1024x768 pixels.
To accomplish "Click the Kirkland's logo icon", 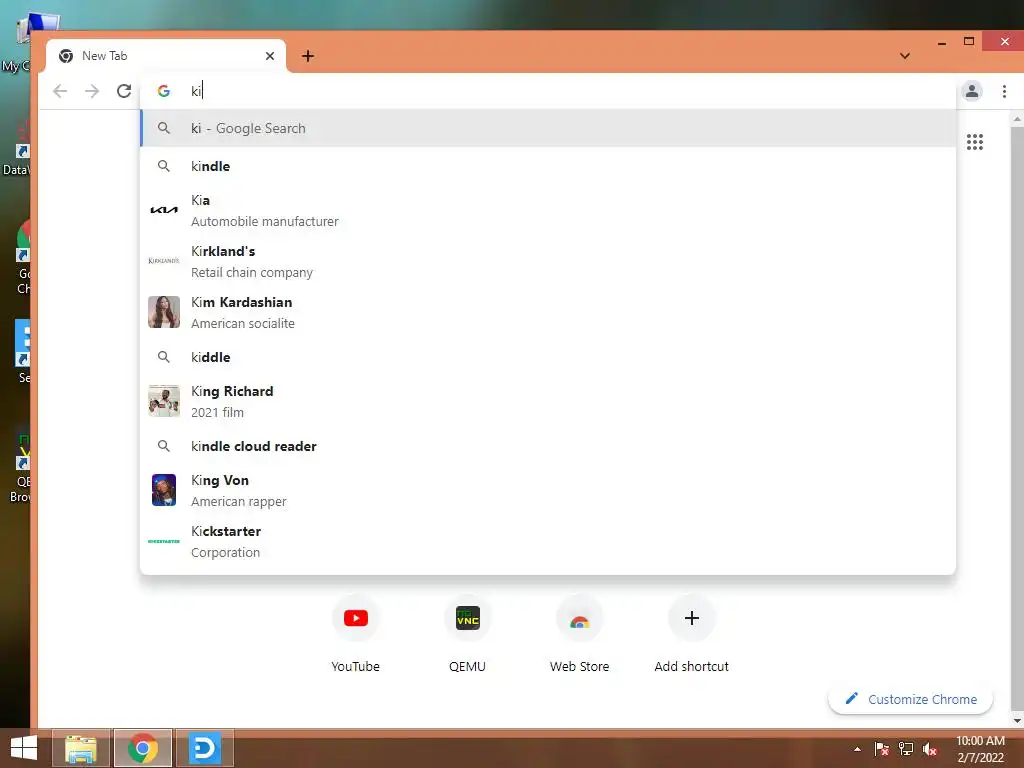I will coord(164,261).
